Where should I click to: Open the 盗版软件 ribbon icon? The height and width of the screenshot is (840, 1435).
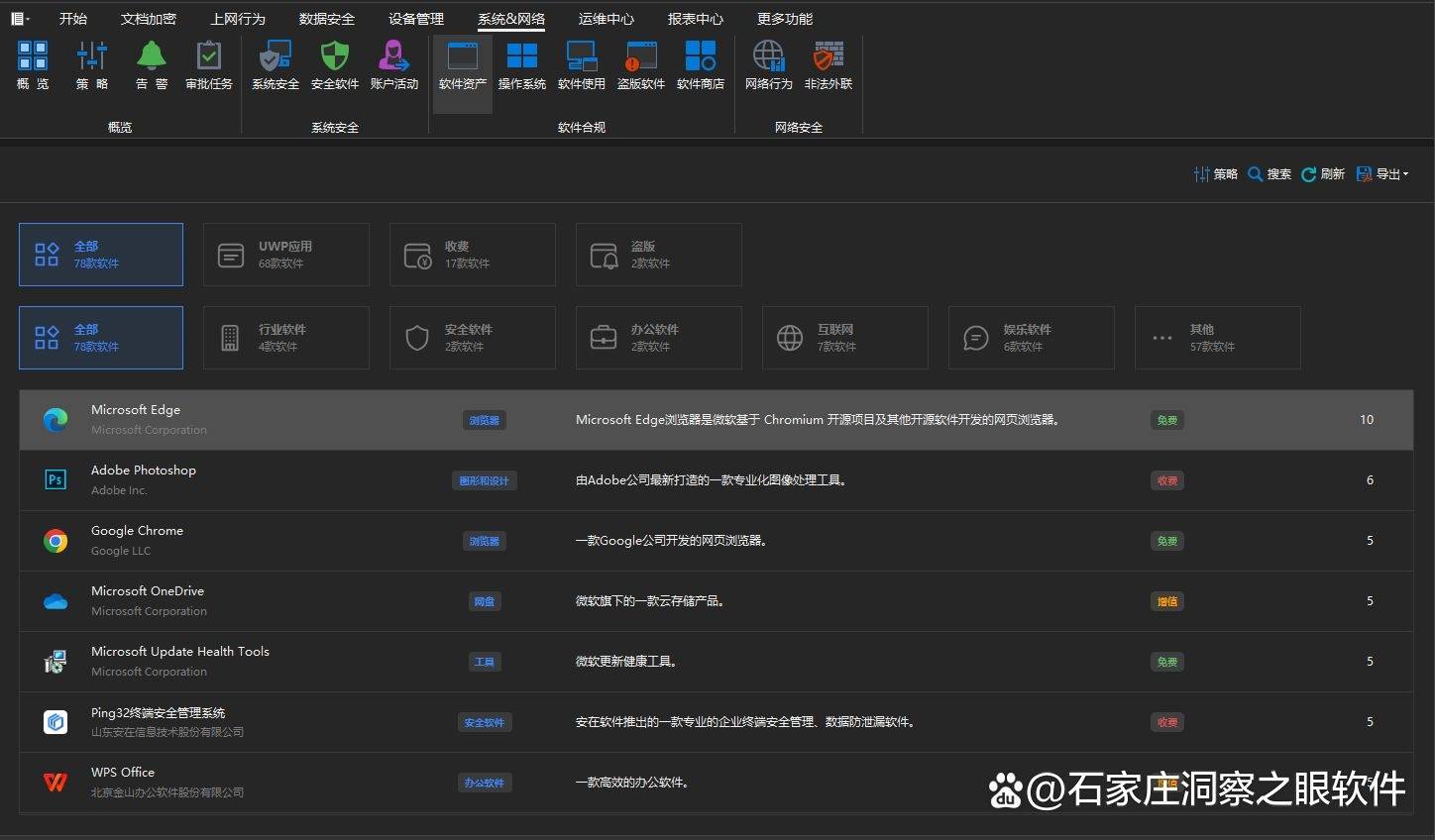point(641,65)
